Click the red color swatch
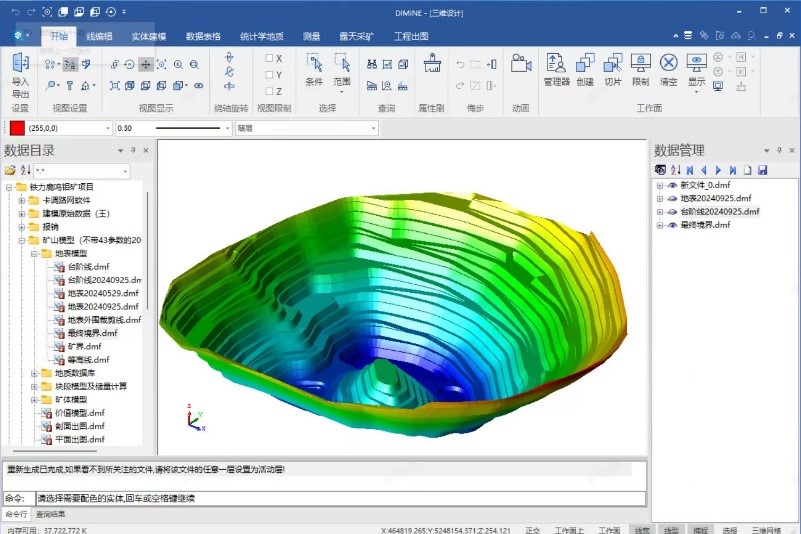 [x=16, y=128]
